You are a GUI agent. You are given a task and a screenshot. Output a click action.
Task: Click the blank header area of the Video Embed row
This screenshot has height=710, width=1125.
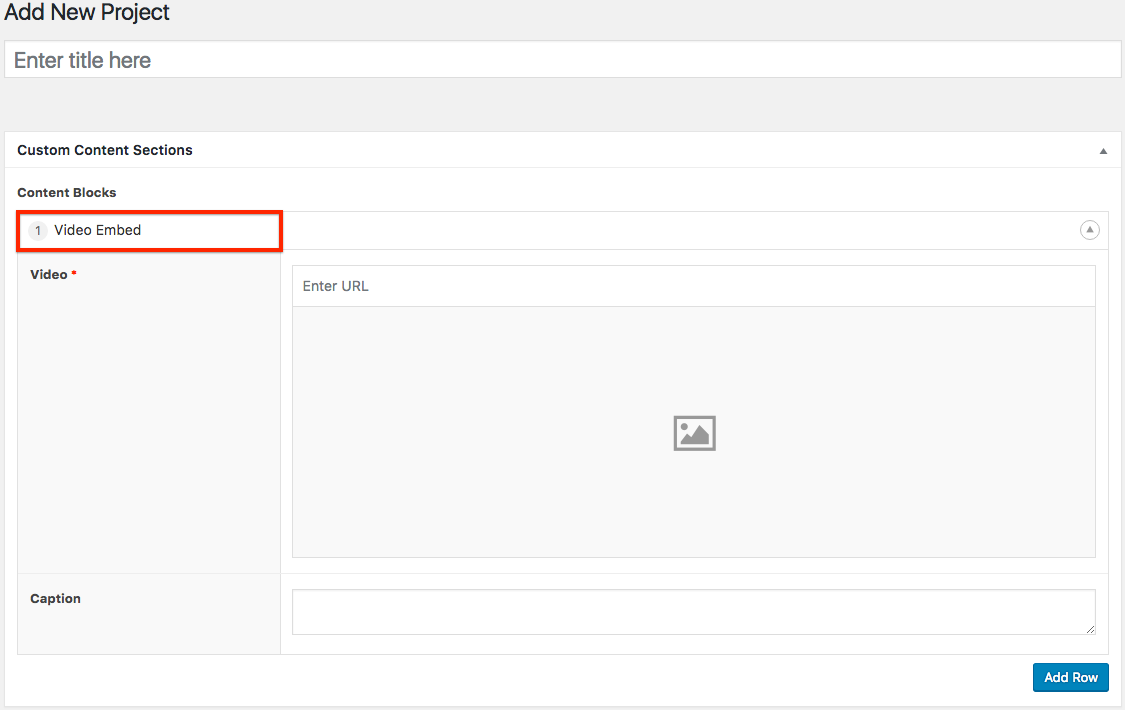(x=680, y=230)
